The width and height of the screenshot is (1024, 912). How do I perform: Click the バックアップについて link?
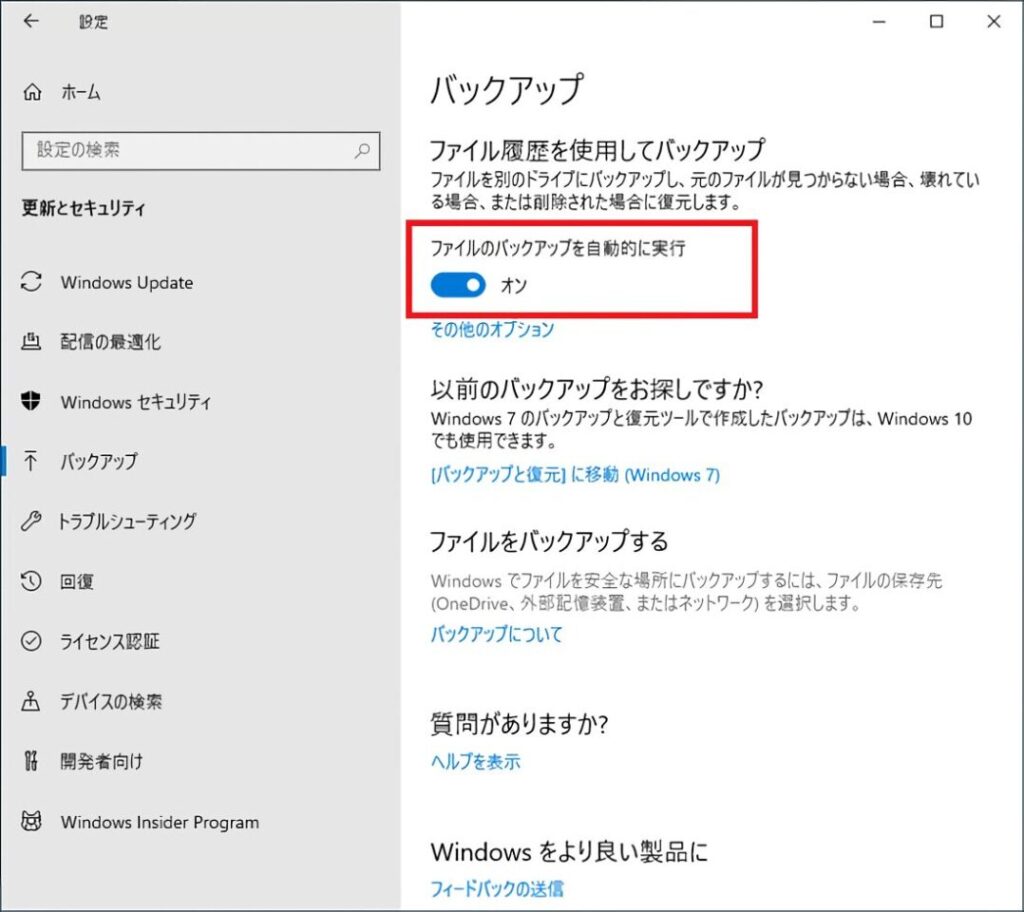497,634
